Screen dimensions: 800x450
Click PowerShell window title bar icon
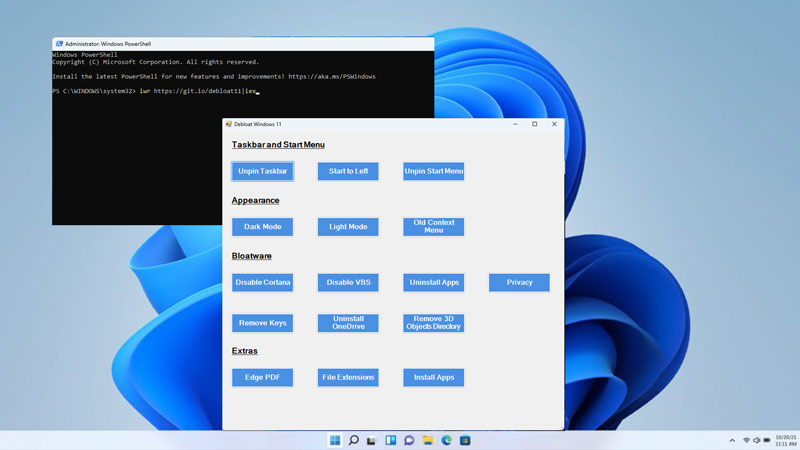tap(59, 44)
